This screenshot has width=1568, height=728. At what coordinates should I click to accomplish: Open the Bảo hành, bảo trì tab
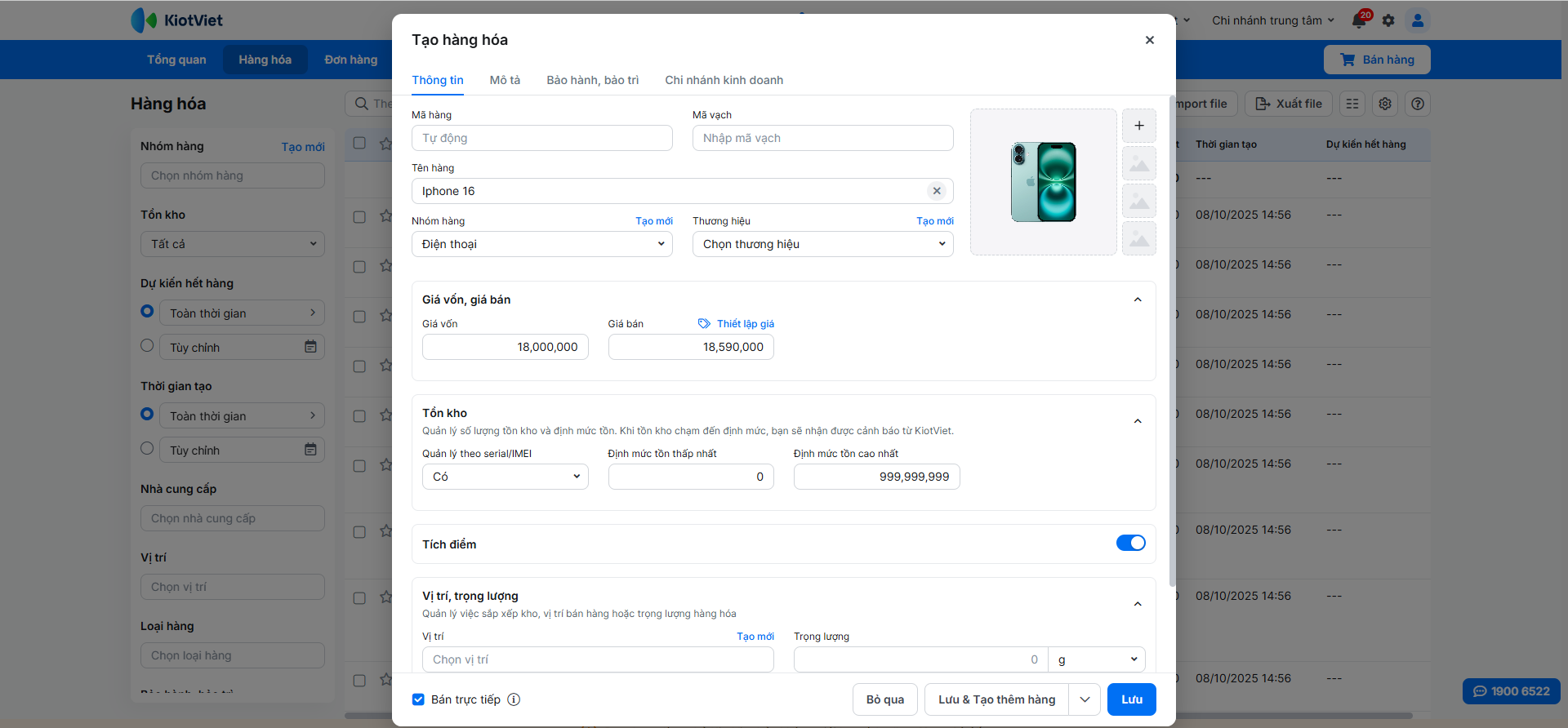[x=592, y=80]
